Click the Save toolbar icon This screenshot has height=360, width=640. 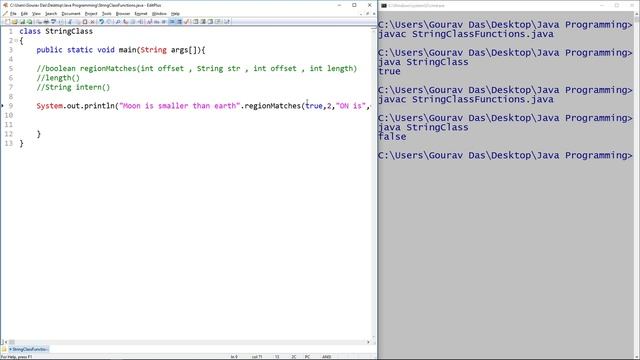[x=22, y=22]
